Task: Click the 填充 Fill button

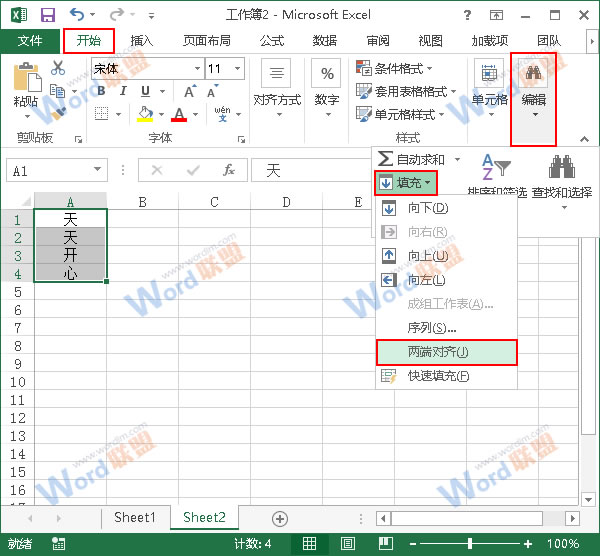Action: [406, 183]
